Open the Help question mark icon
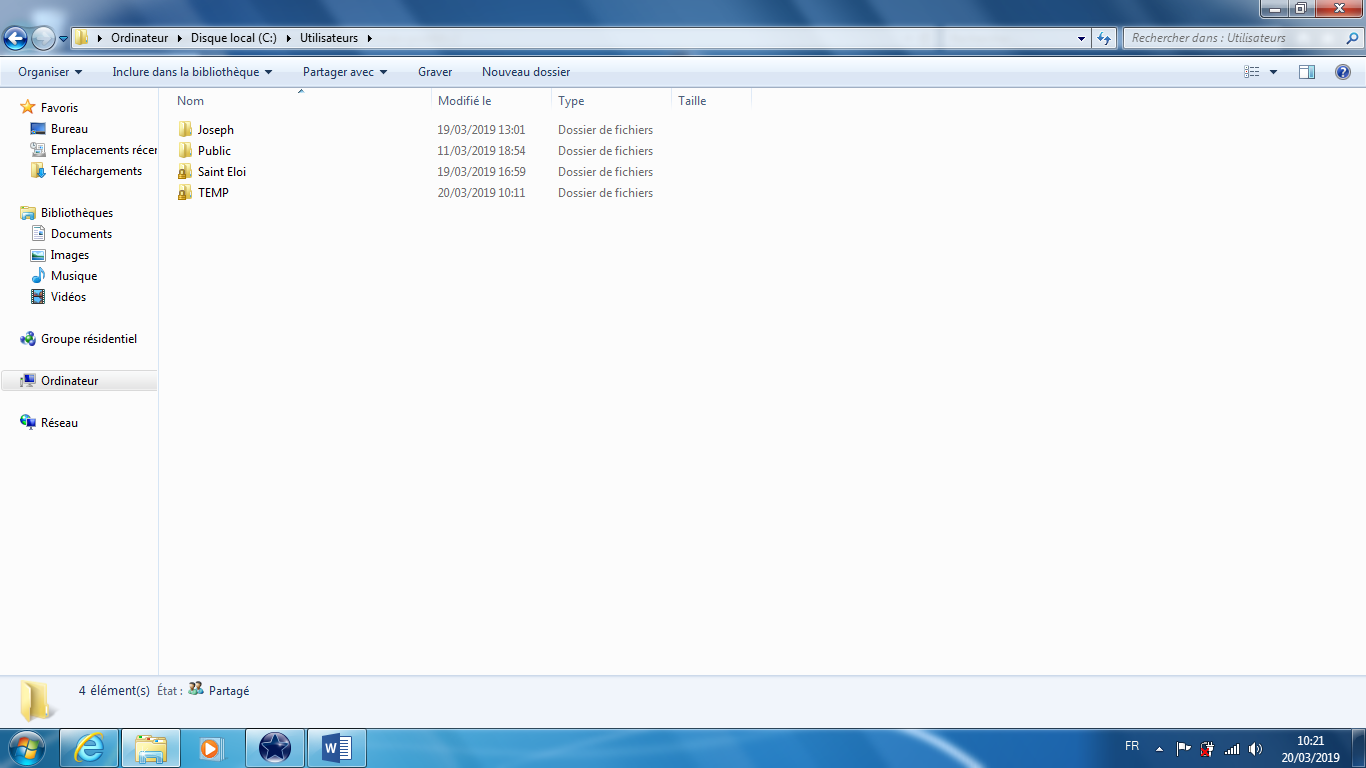This screenshot has height=768, width=1366. click(x=1343, y=72)
